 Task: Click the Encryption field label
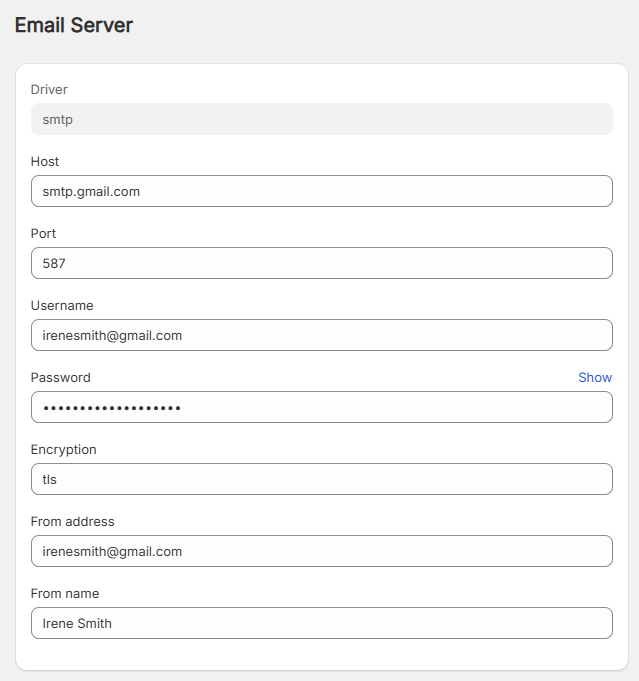(x=63, y=450)
